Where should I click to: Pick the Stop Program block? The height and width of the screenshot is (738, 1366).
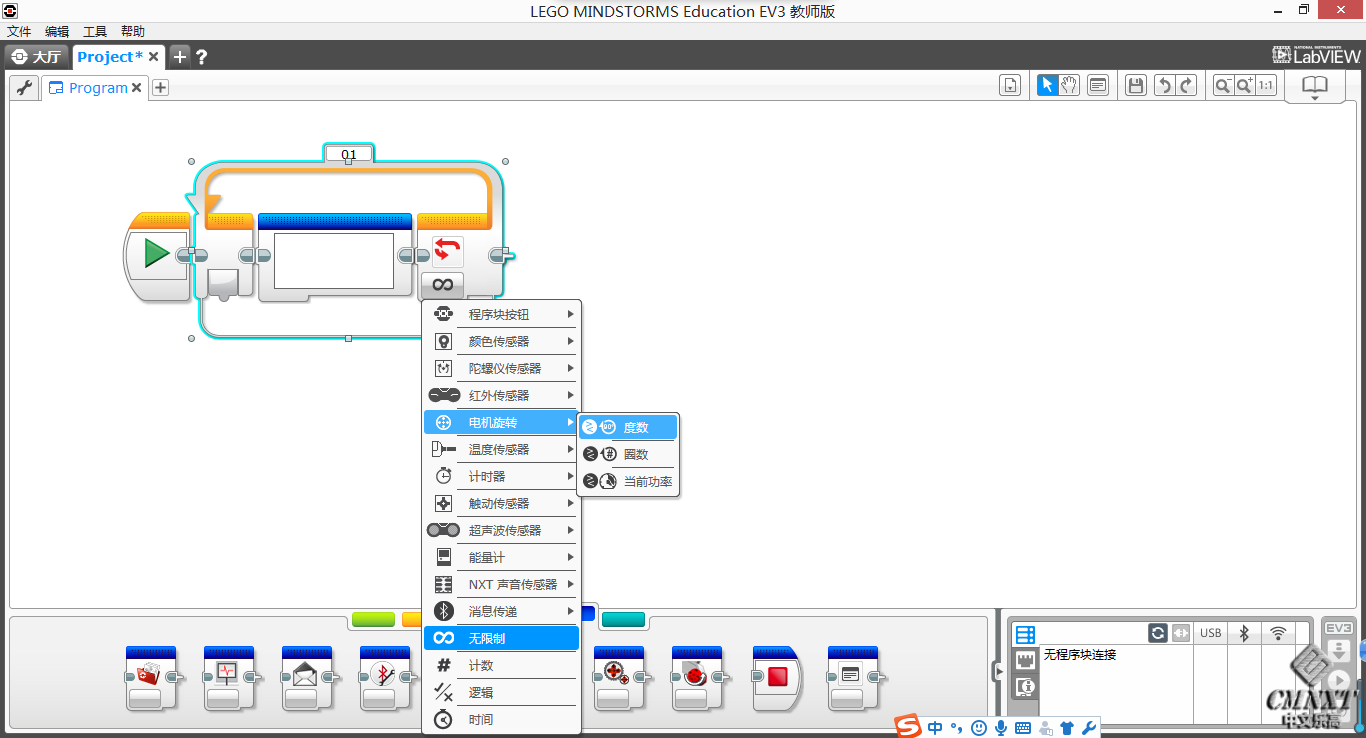pos(777,678)
